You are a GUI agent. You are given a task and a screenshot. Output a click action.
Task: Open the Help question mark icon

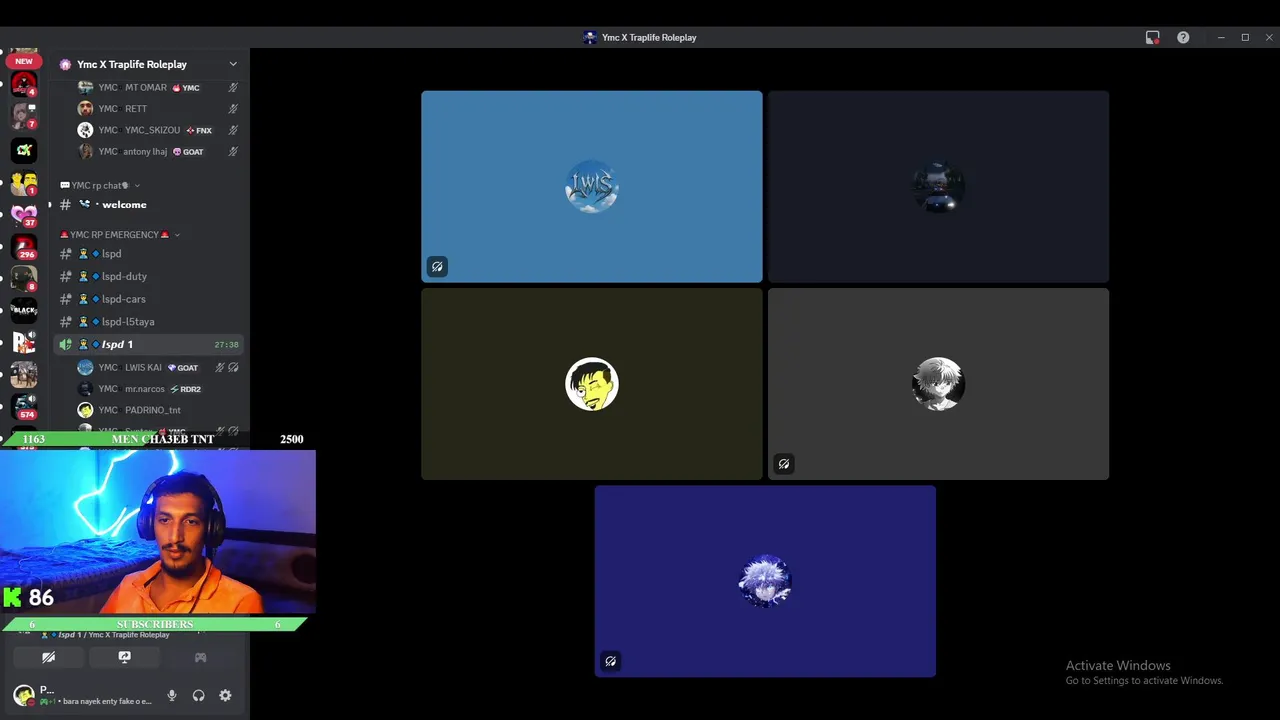click(1183, 37)
